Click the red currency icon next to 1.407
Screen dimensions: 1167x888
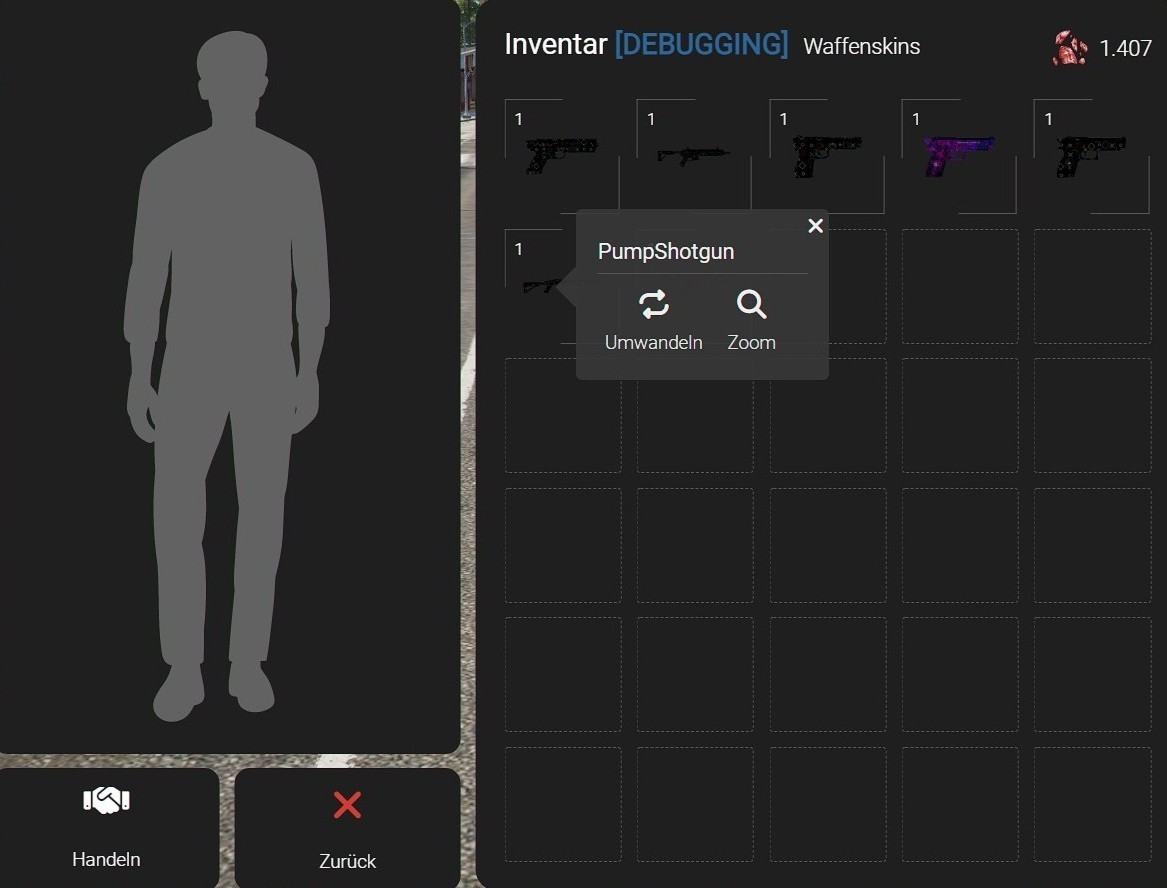(x=1069, y=48)
